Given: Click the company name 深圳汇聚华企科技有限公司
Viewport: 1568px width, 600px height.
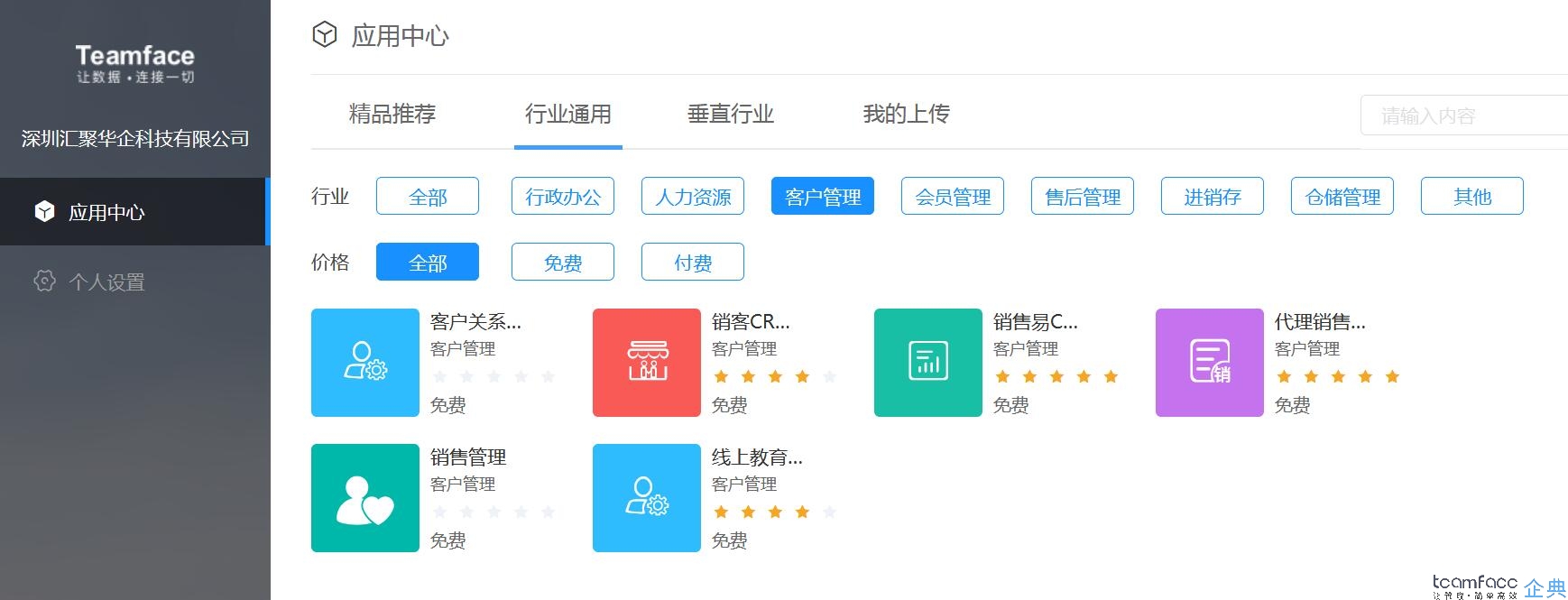Looking at the screenshot, I should [135, 138].
